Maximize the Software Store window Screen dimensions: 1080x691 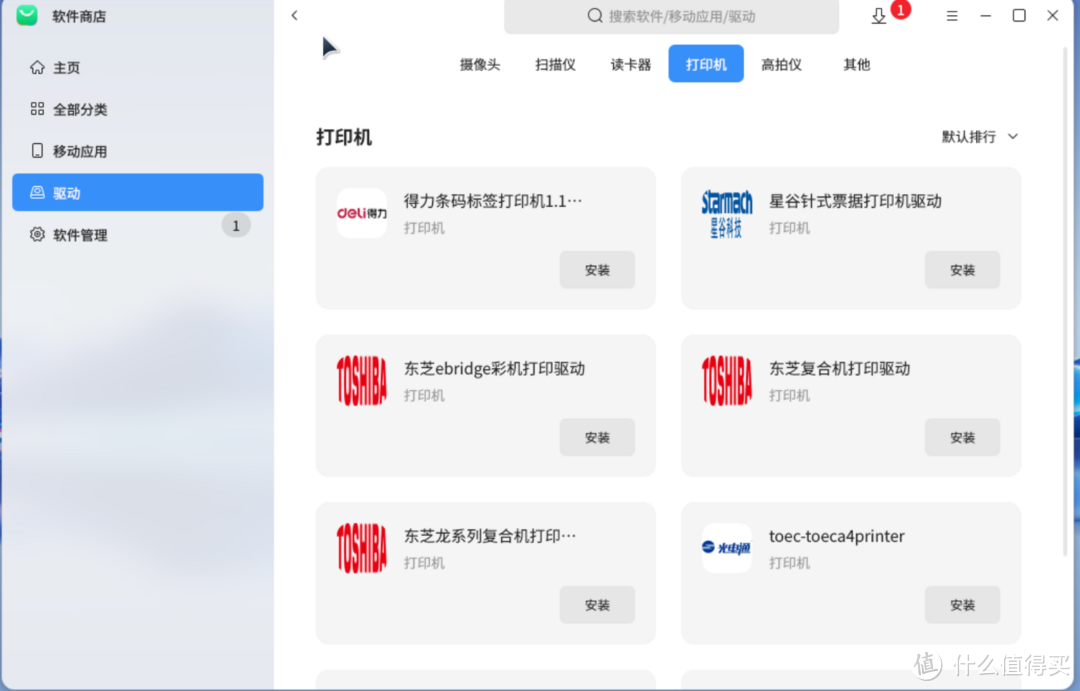point(1019,15)
